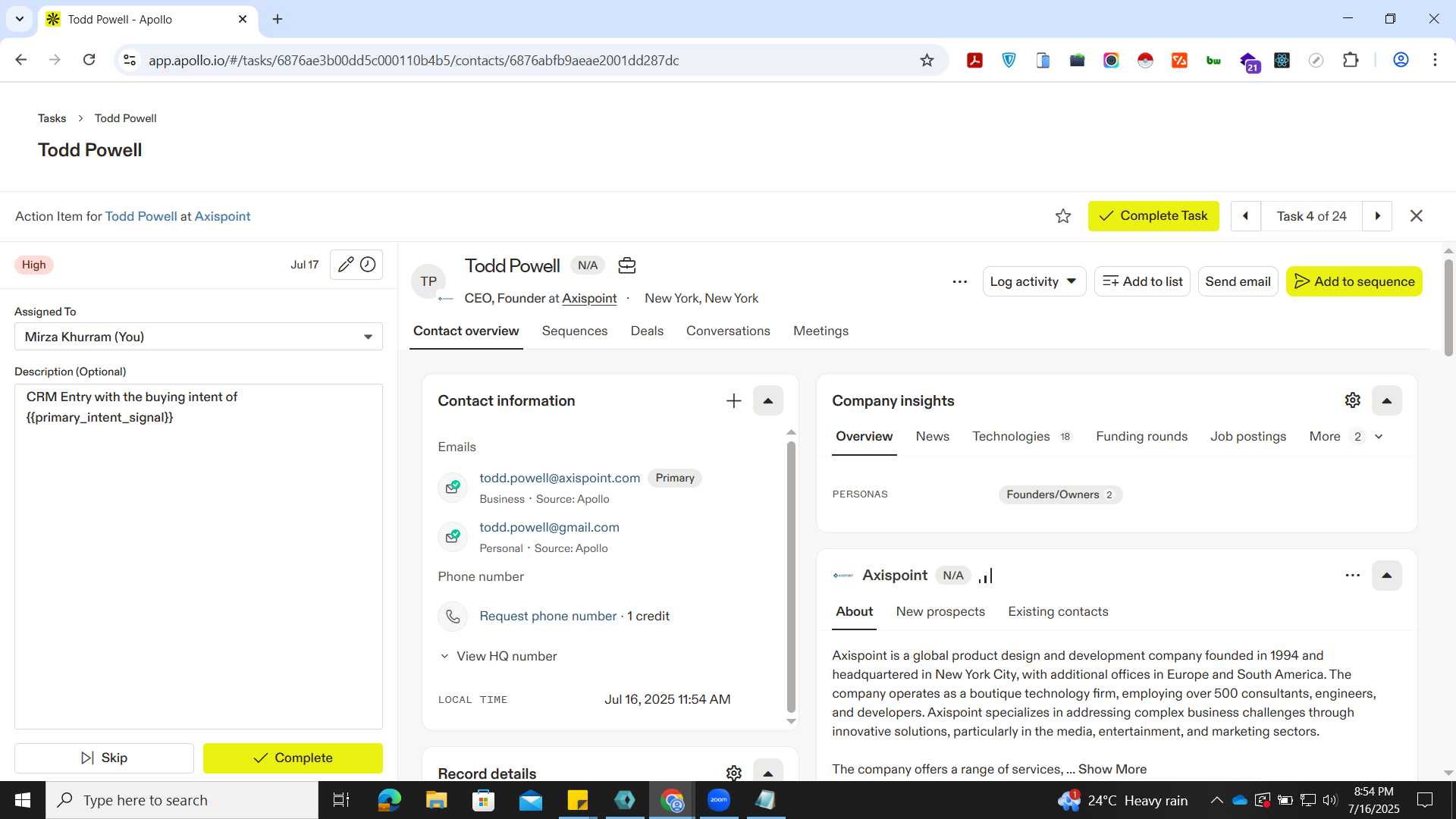
Task: Click phone icon beside Request phone number
Action: [x=453, y=617]
